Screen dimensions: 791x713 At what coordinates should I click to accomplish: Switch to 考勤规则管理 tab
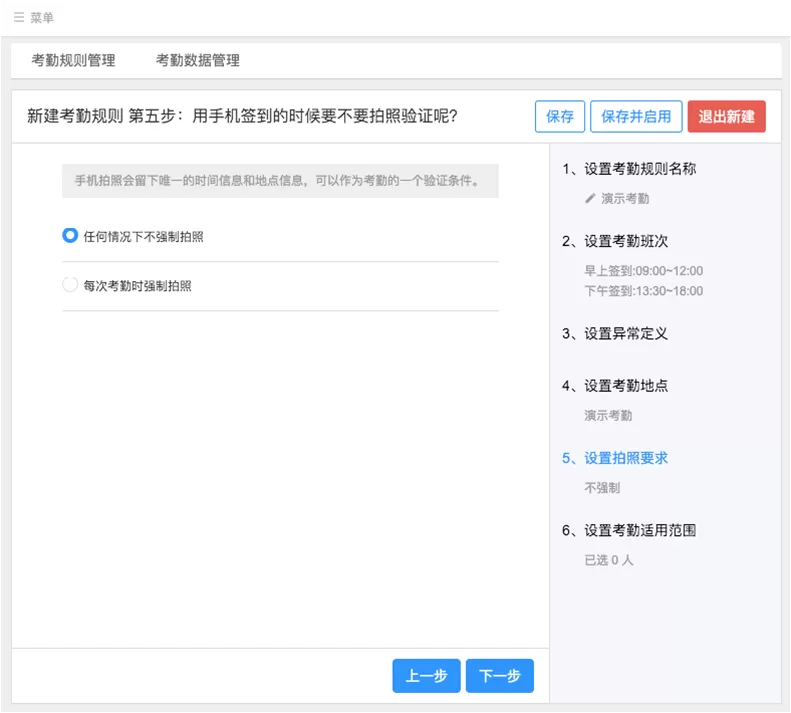74,61
